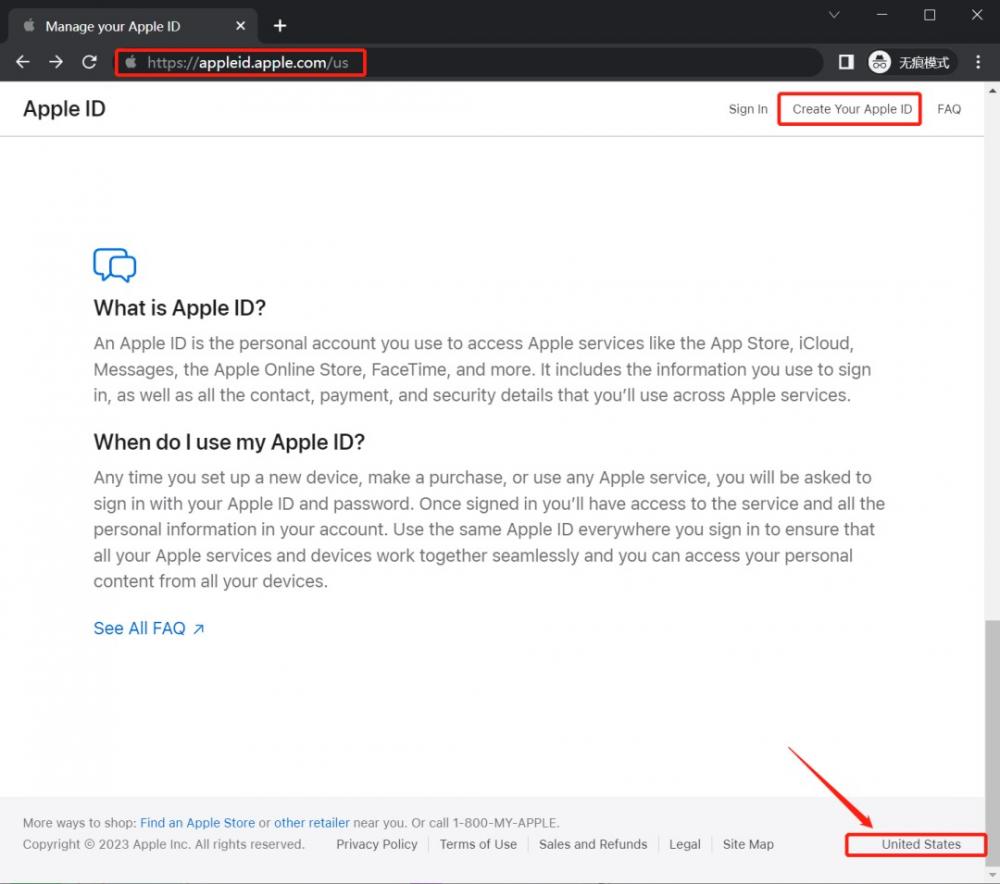Click the What is Apple ID? heading
The image size is (1000, 884).
coord(180,308)
